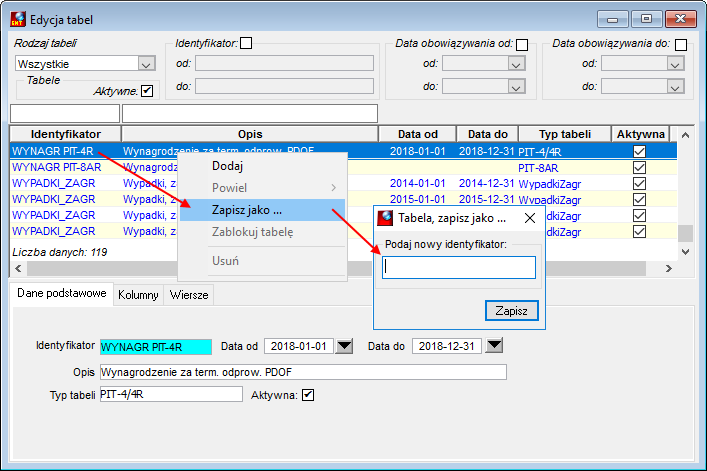Select the Dane podstawowe tab
707x471 pixels.
click(x=62, y=293)
